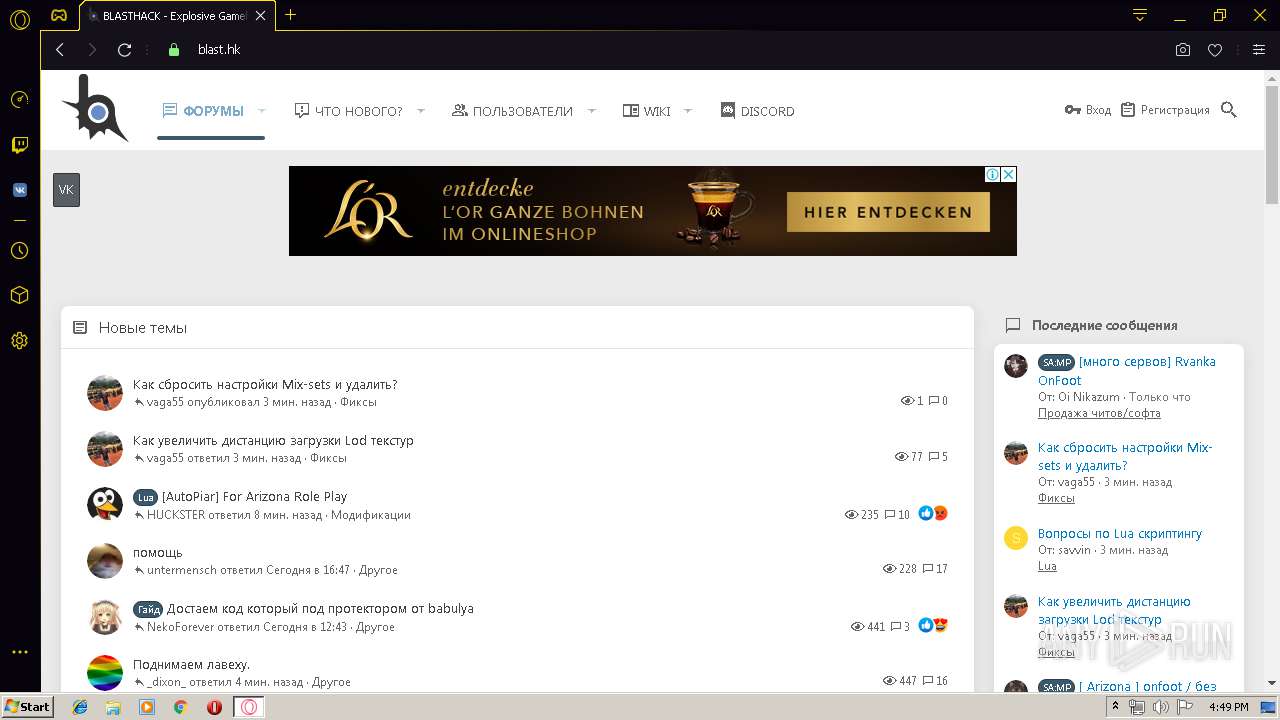Open the red Opera taskbar icon
1280x720 pixels.
pyautogui.click(x=214, y=707)
